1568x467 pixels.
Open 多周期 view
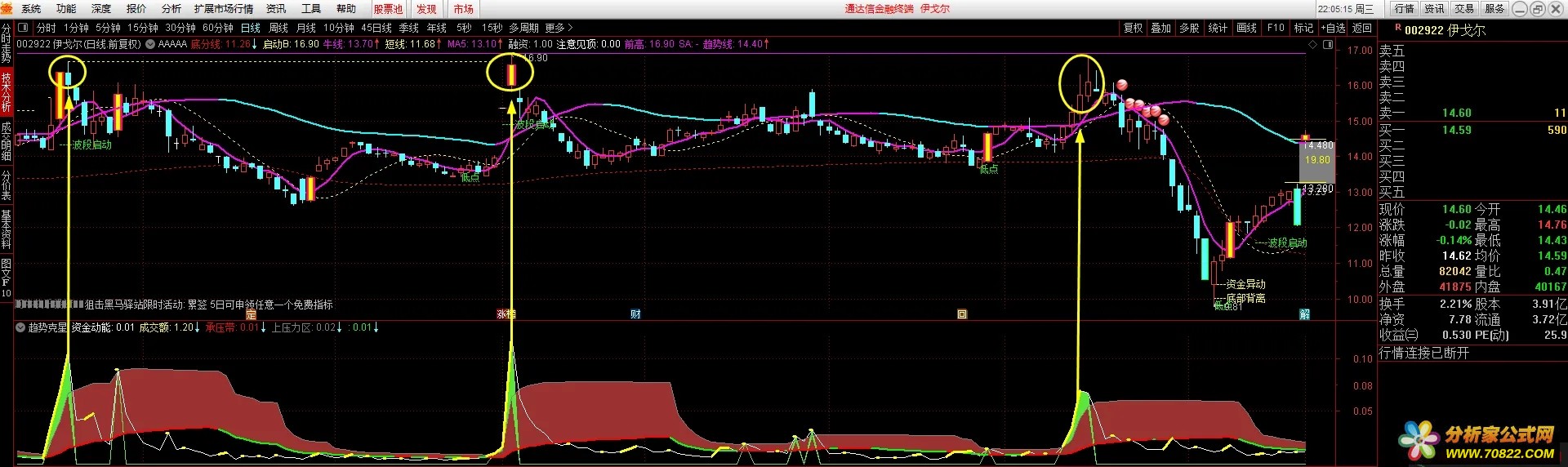523,28
